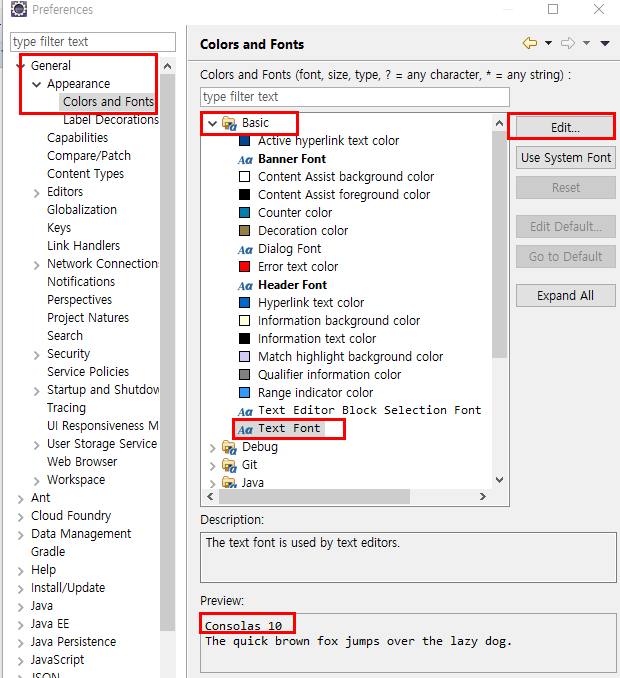Open the Keys preference page
The image size is (620, 678).
(x=59, y=228)
